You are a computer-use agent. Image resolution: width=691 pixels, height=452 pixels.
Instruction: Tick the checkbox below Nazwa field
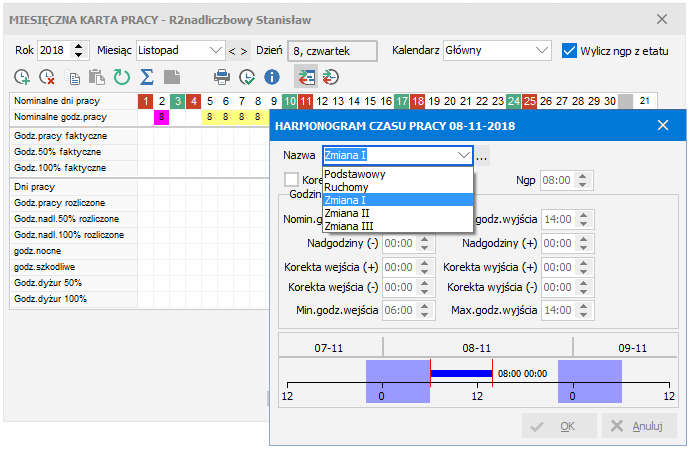click(292, 179)
